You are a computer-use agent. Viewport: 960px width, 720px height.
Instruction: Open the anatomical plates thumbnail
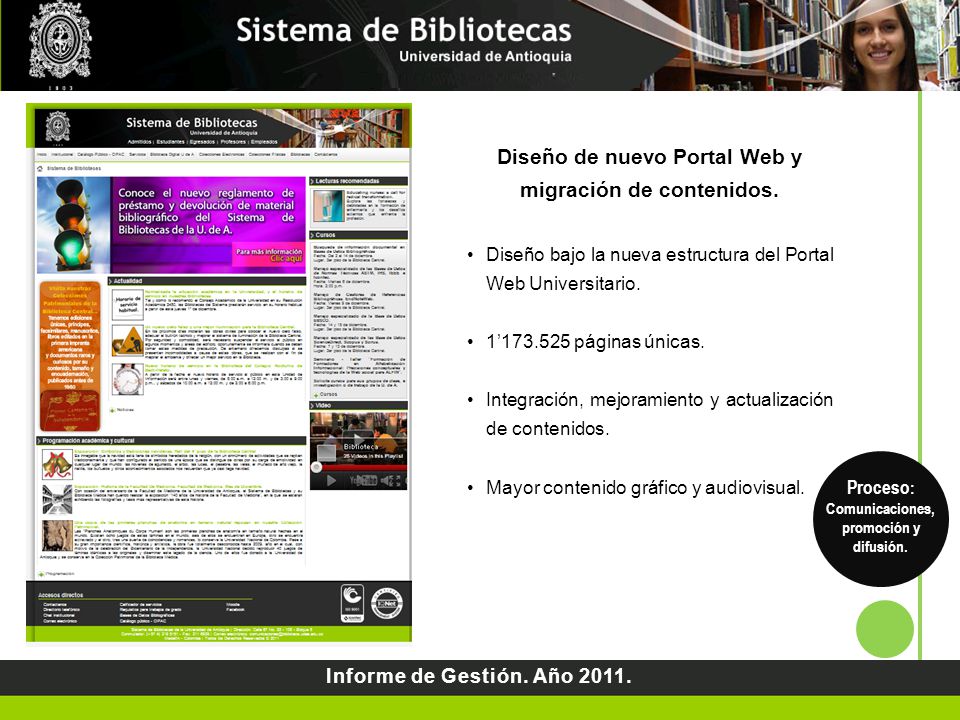58,536
